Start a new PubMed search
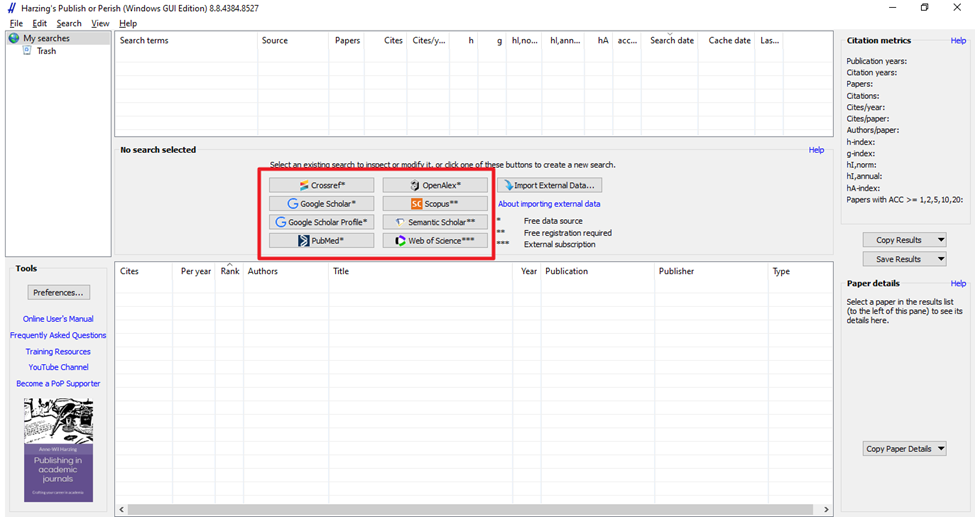This screenshot has width=975, height=517. [x=321, y=241]
